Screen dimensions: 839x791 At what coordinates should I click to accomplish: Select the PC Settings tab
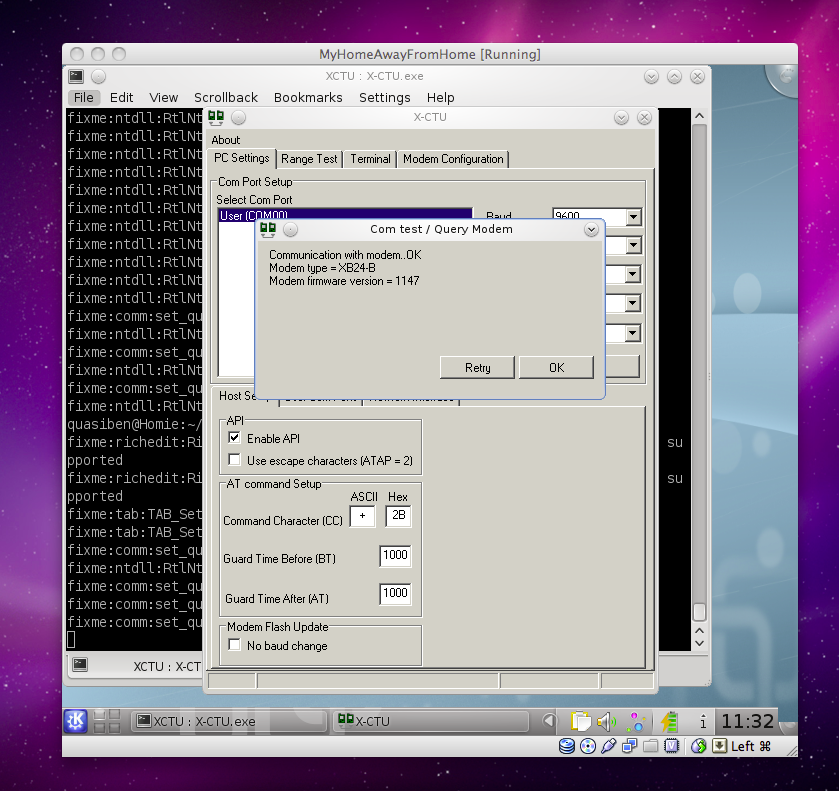click(x=242, y=158)
